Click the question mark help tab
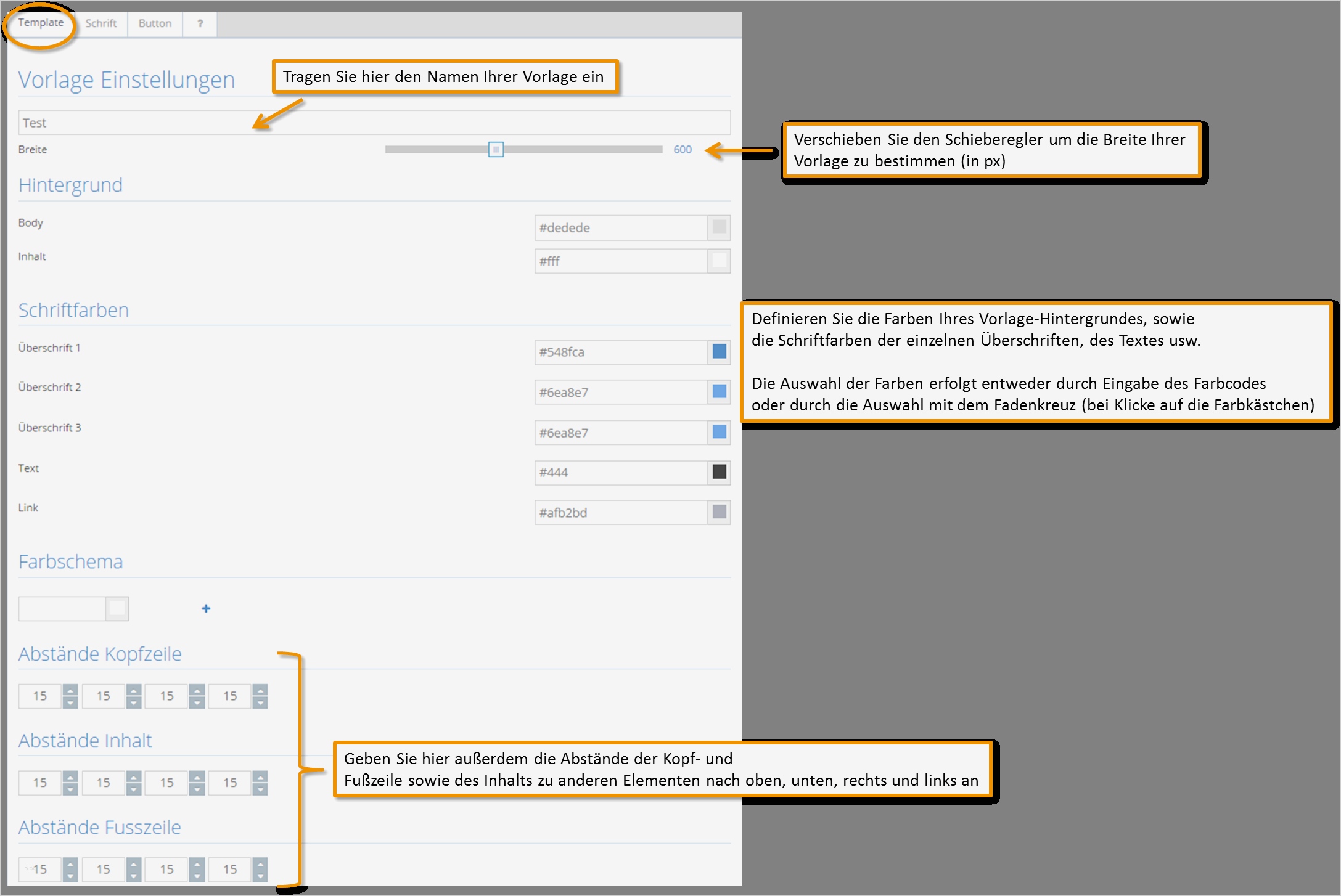Viewport: 1341px width, 896px height. point(200,23)
